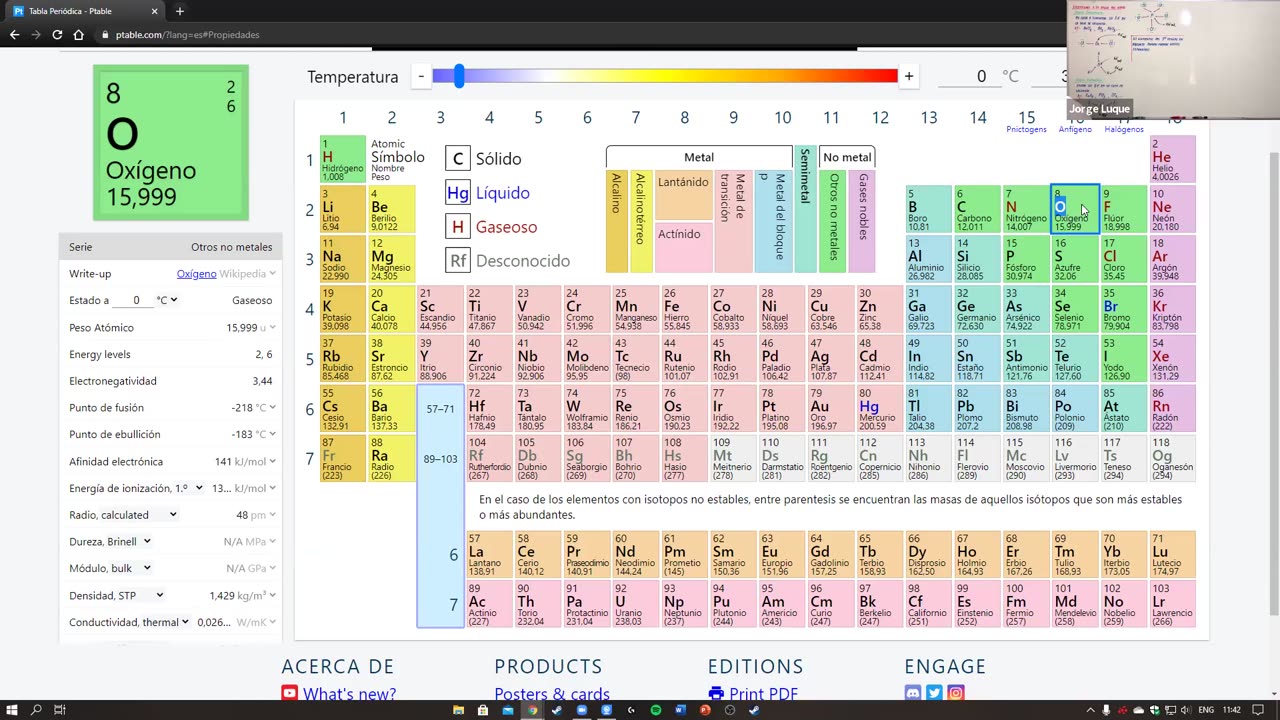The height and width of the screenshot is (720, 1280).
Task: Open Spotify from the taskbar
Action: click(656, 710)
